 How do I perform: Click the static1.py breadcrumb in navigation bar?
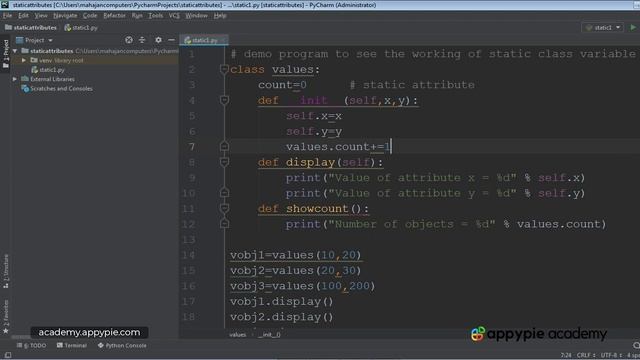click(81, 28)
